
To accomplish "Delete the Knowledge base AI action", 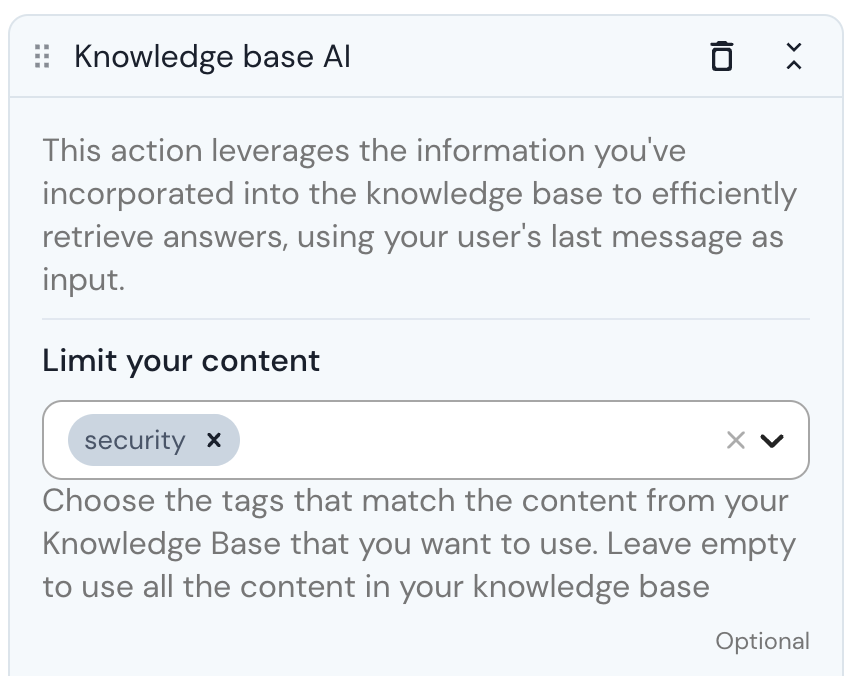I will point(722,57).
